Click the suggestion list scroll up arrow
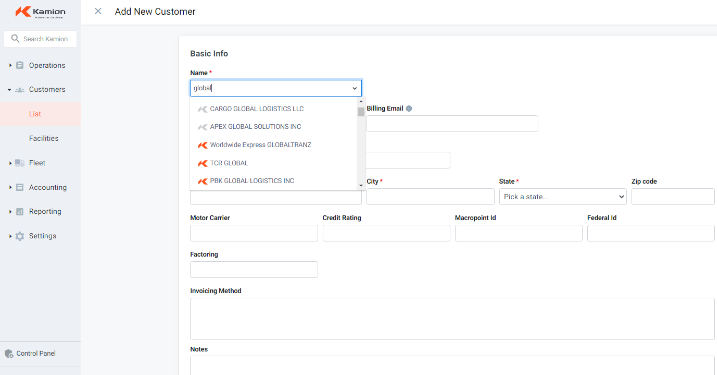Screen dimensions: 717x375 [361, 101]
